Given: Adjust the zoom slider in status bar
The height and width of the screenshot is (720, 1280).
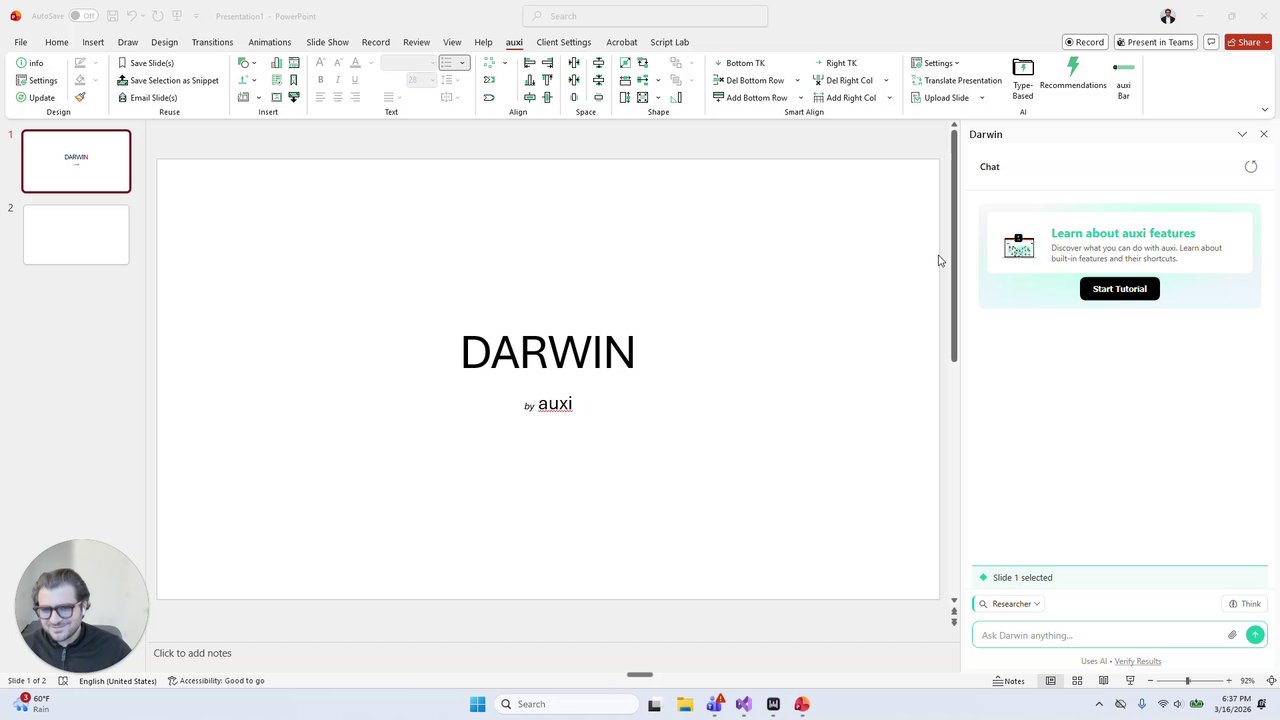Looking at the screenshot, I should pos(1188,681).
